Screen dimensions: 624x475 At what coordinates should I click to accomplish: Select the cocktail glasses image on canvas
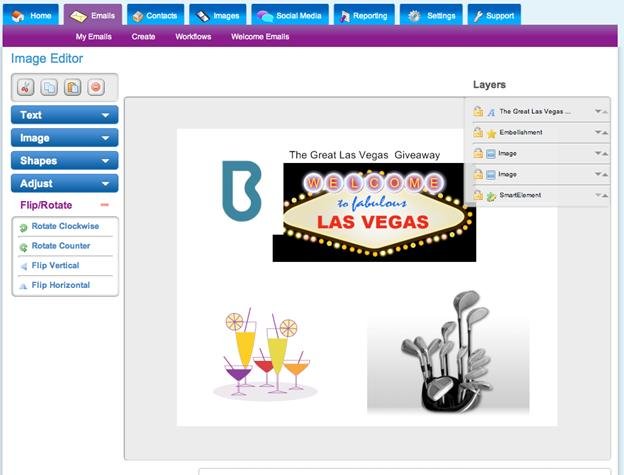pos(265,354)
